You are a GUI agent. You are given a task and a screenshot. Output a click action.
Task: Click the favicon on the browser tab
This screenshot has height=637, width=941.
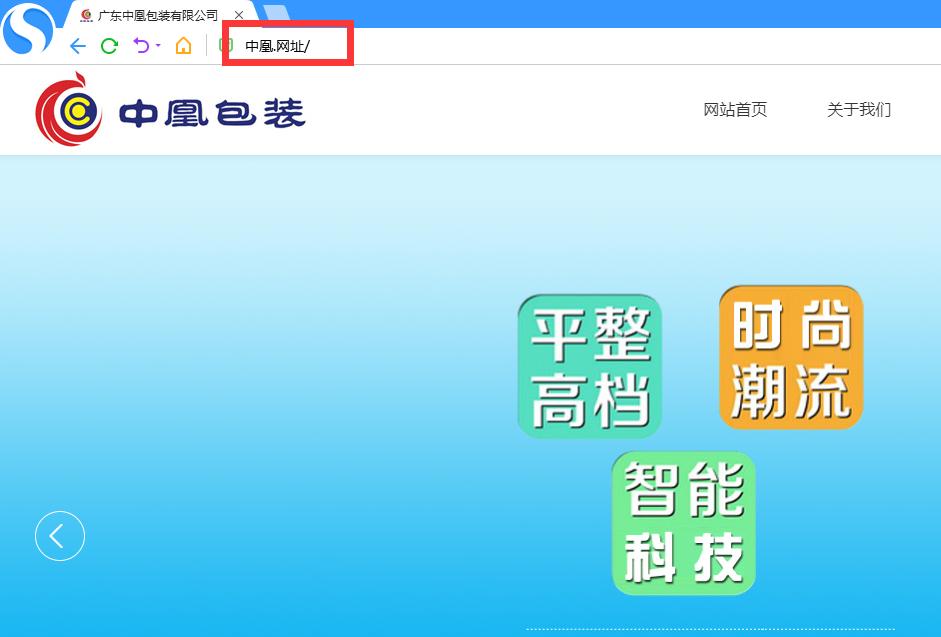click(x=86, y=15)
